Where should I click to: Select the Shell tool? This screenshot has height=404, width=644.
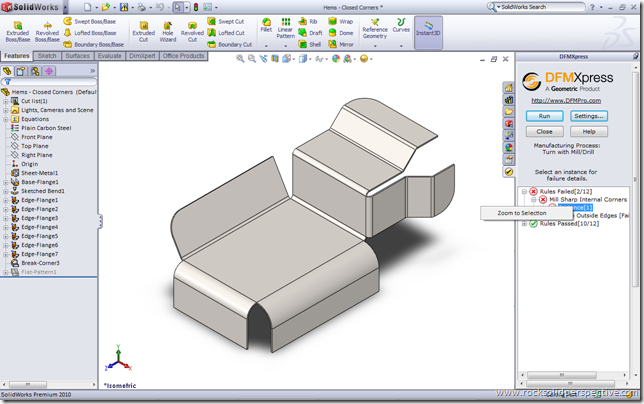[x=310, y=44]
